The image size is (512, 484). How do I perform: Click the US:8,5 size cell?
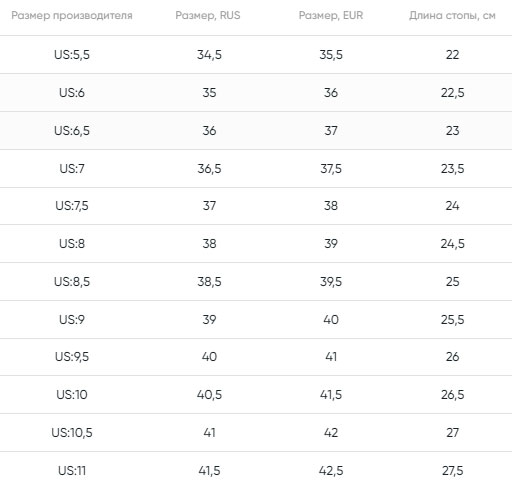click(72, 282)
